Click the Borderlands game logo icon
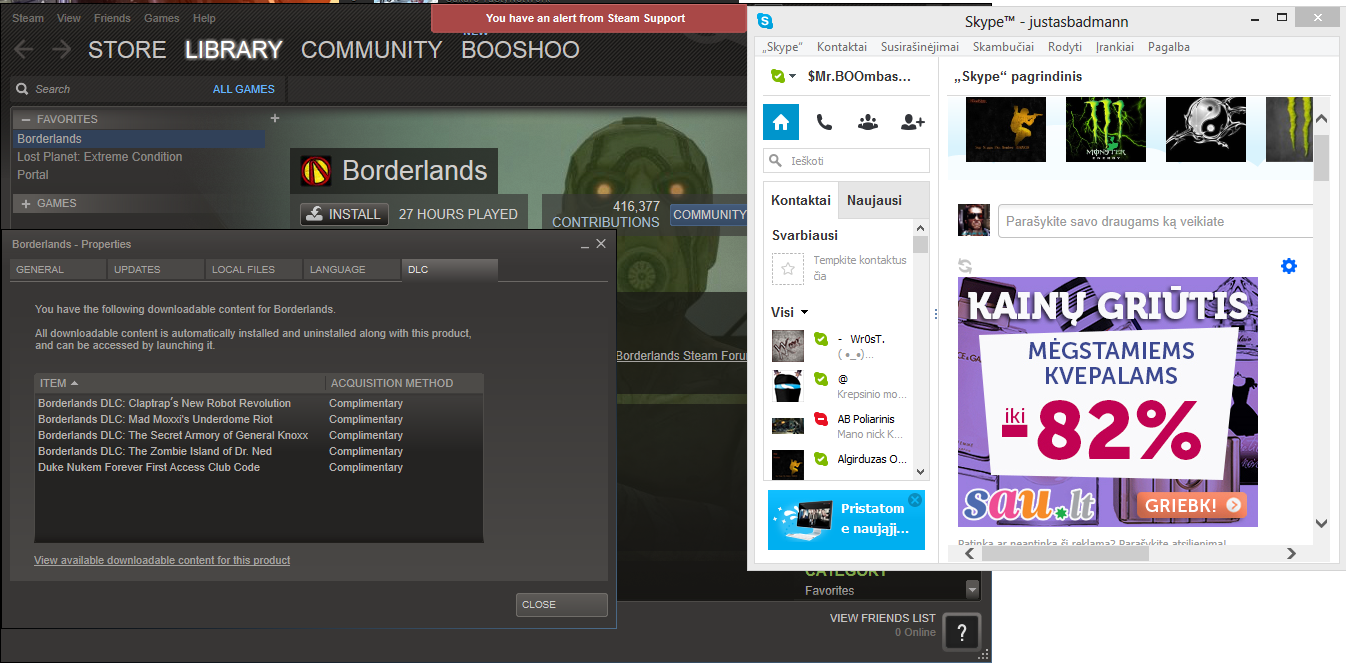The image size is (1346, 663). pyautogui.click(x=317, y=171)
